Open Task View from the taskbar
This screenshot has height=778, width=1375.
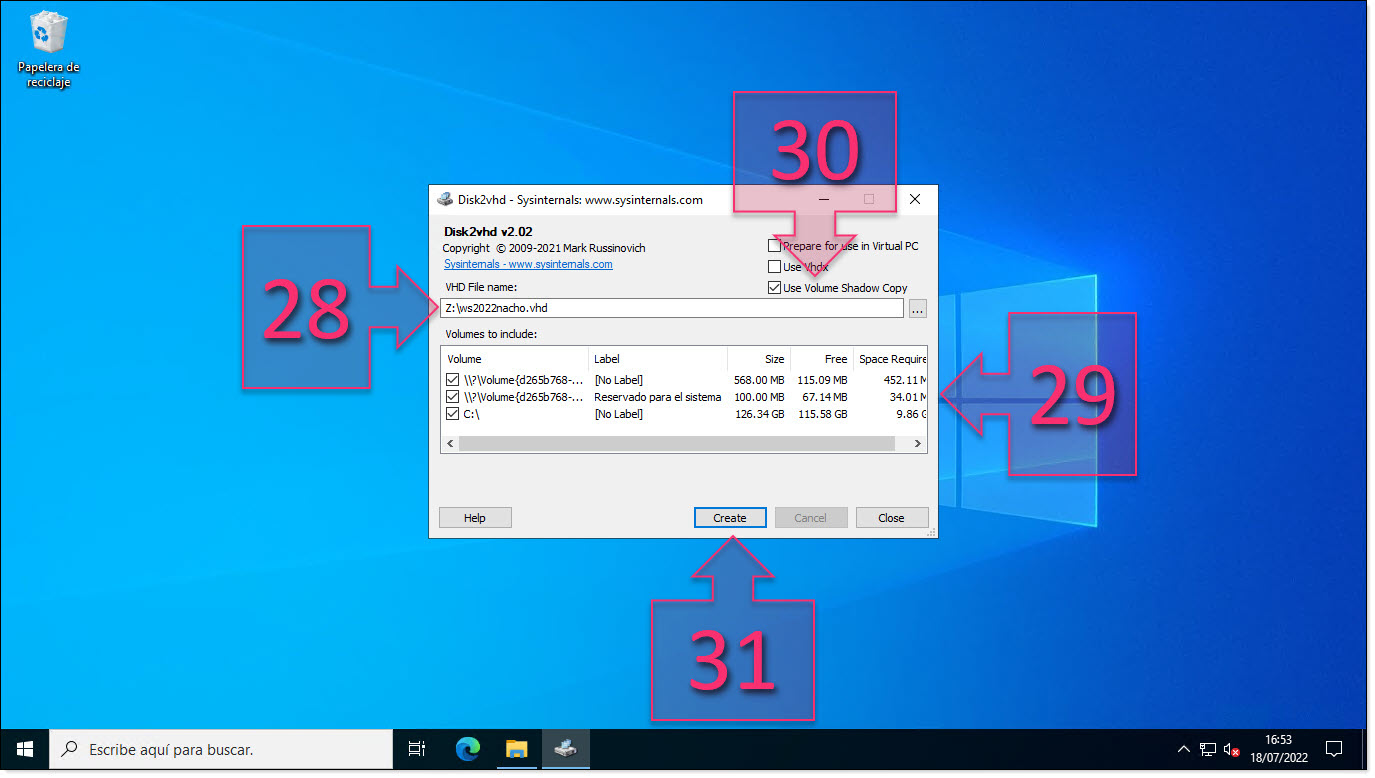point(417,748)
